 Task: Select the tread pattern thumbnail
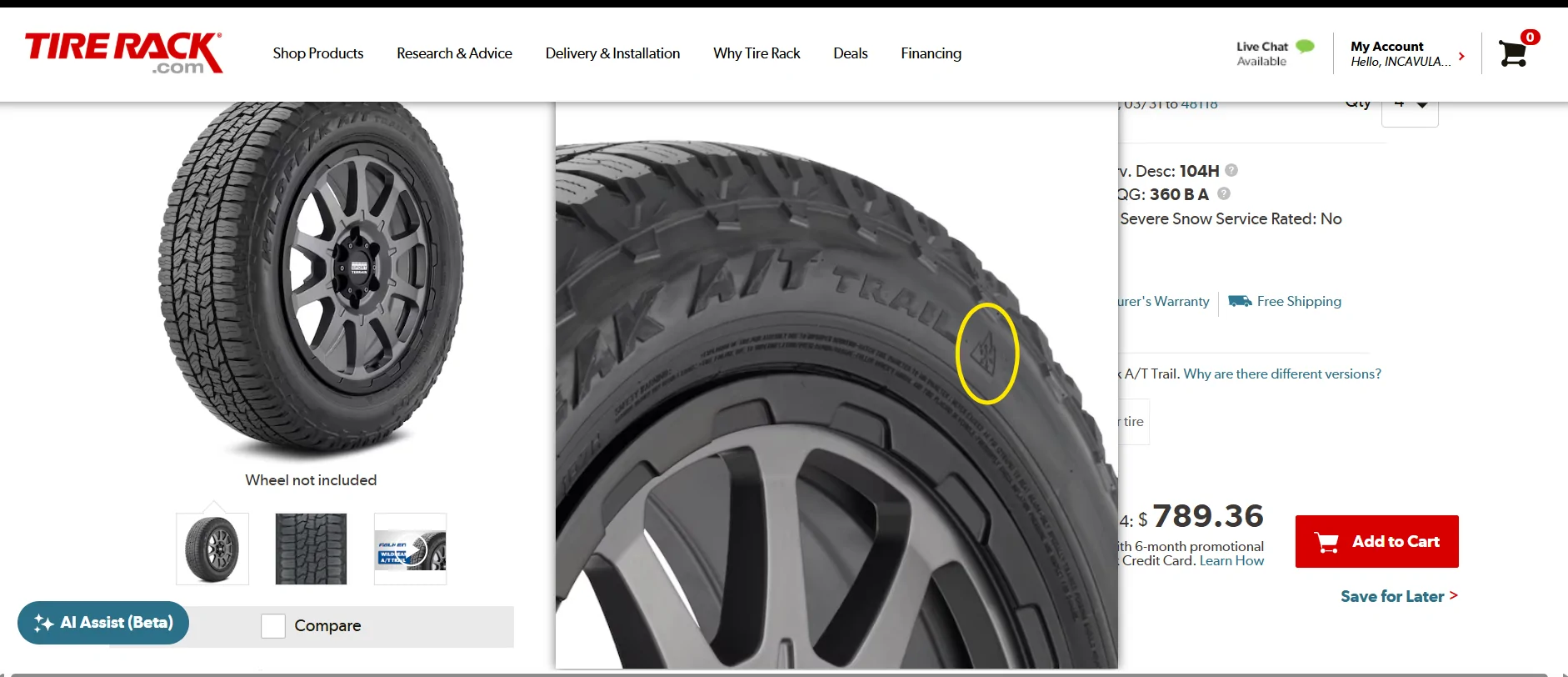click(311, 549)
